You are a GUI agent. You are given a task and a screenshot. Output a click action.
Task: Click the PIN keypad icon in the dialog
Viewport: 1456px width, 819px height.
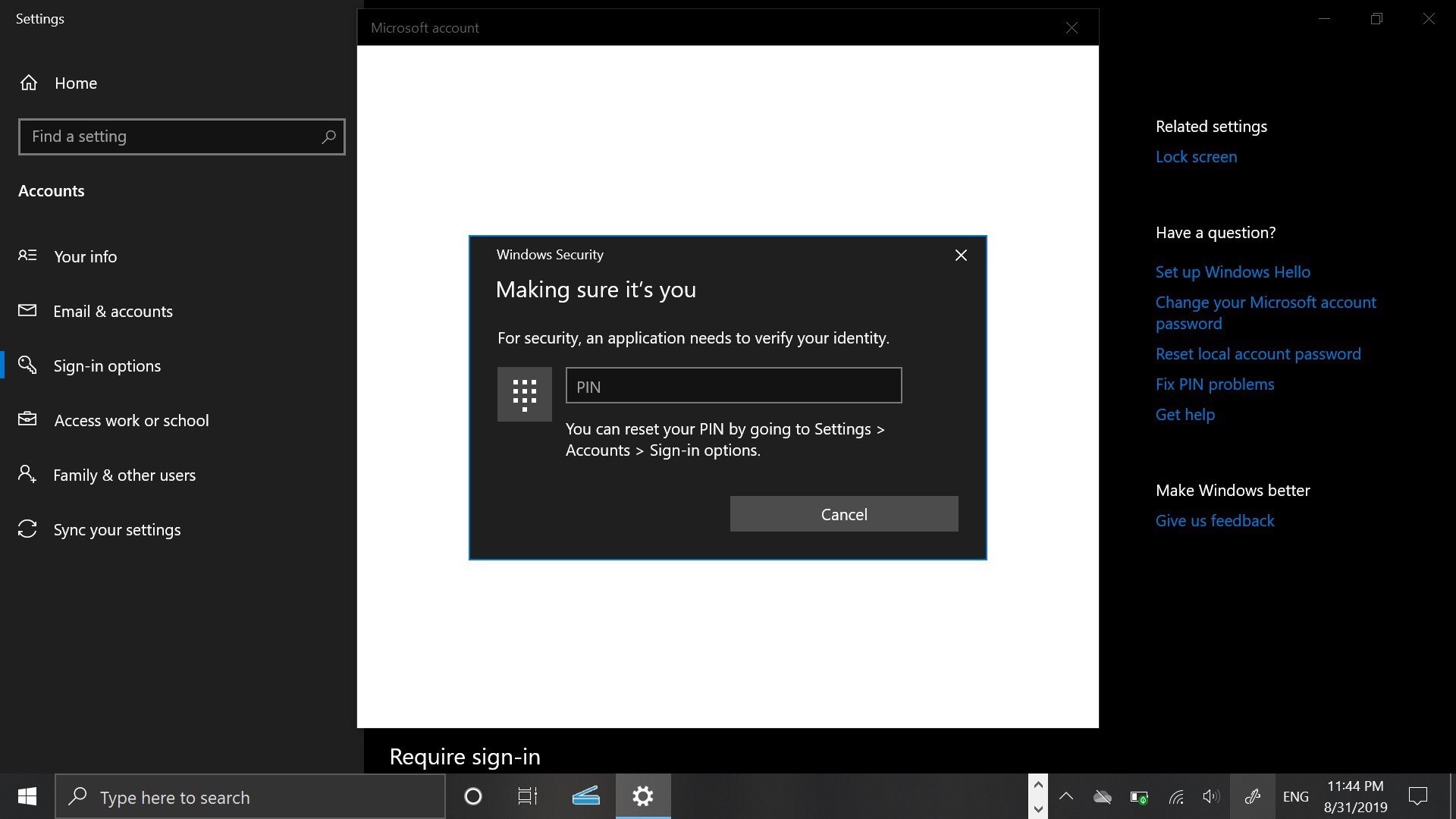(x=524, y=394)
